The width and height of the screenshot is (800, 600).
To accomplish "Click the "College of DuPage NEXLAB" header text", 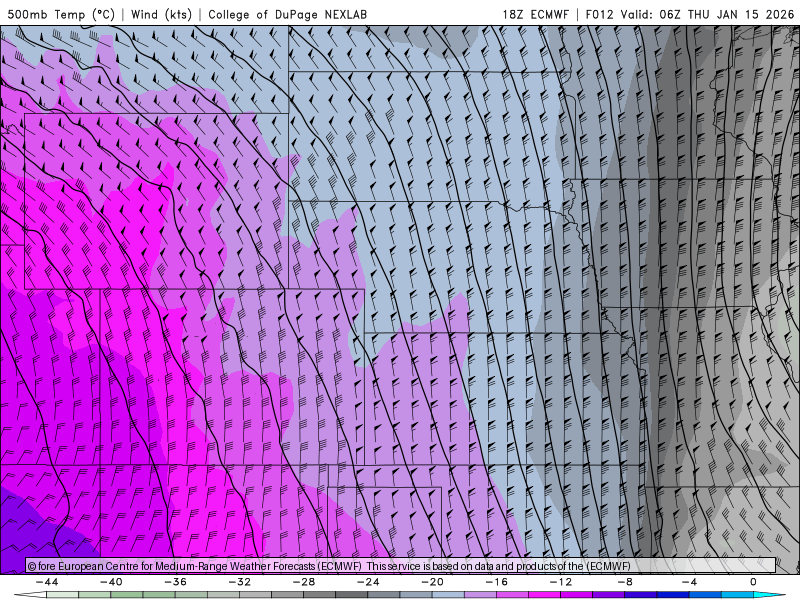I will coord(287,14).
